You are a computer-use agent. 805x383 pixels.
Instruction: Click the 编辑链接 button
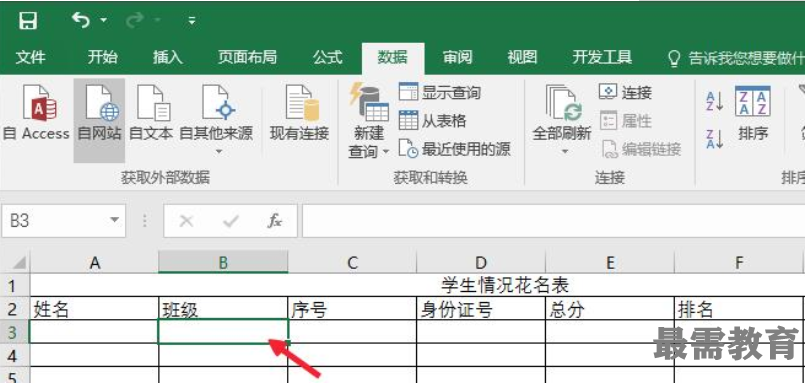[640, 149]
